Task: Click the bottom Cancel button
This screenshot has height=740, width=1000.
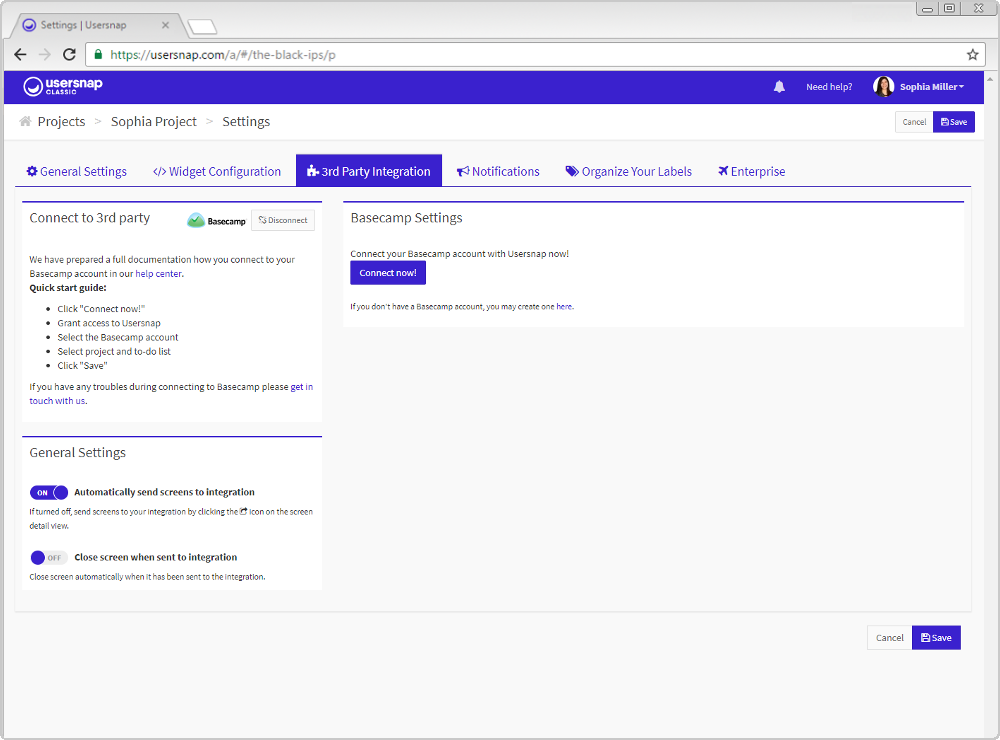Action: pos(889,638)
